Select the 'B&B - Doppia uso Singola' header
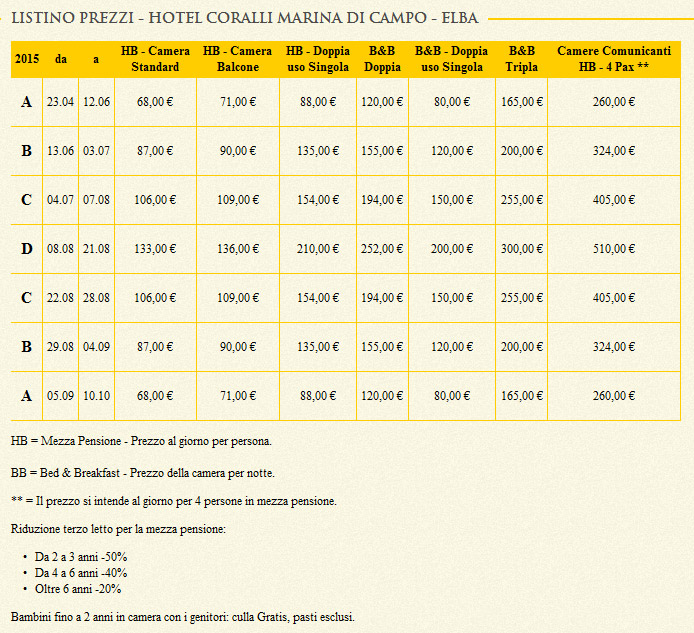This screenshot has height=633, width=694. 451,59
